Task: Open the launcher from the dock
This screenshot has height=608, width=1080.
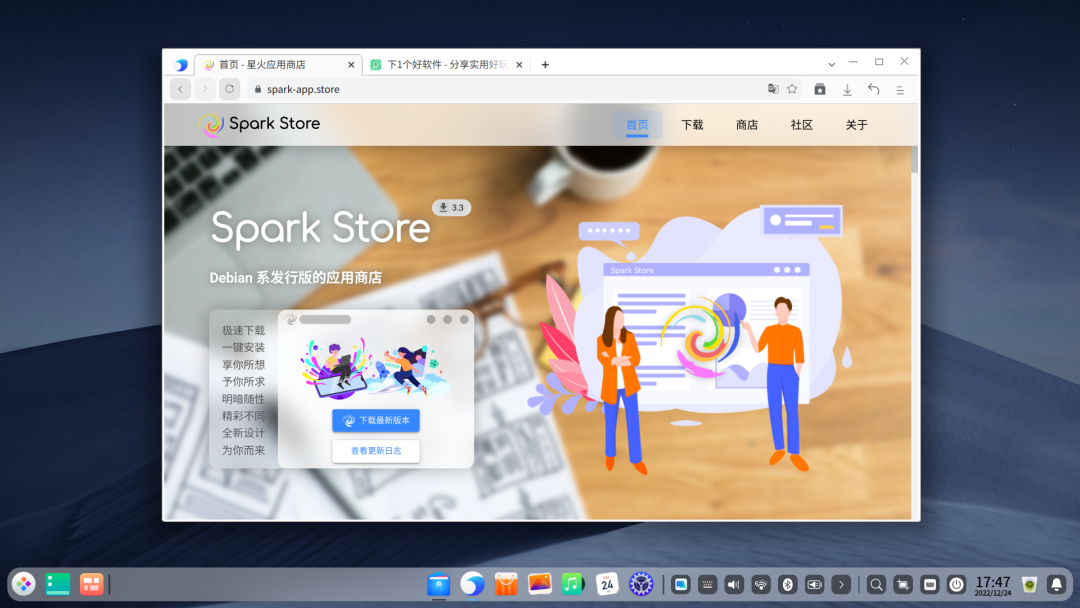Action: point(24,584)
